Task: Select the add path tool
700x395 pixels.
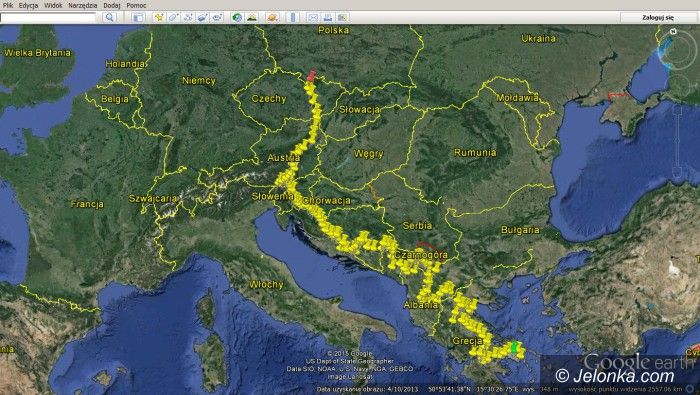Action: tap(188, 17)
